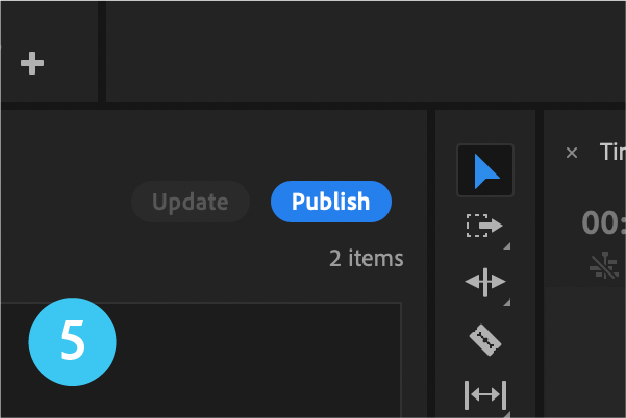The height and width of the screenshot is (418, 626).
Task: Expand Slip tool flyout triangle
Action: 507,414
